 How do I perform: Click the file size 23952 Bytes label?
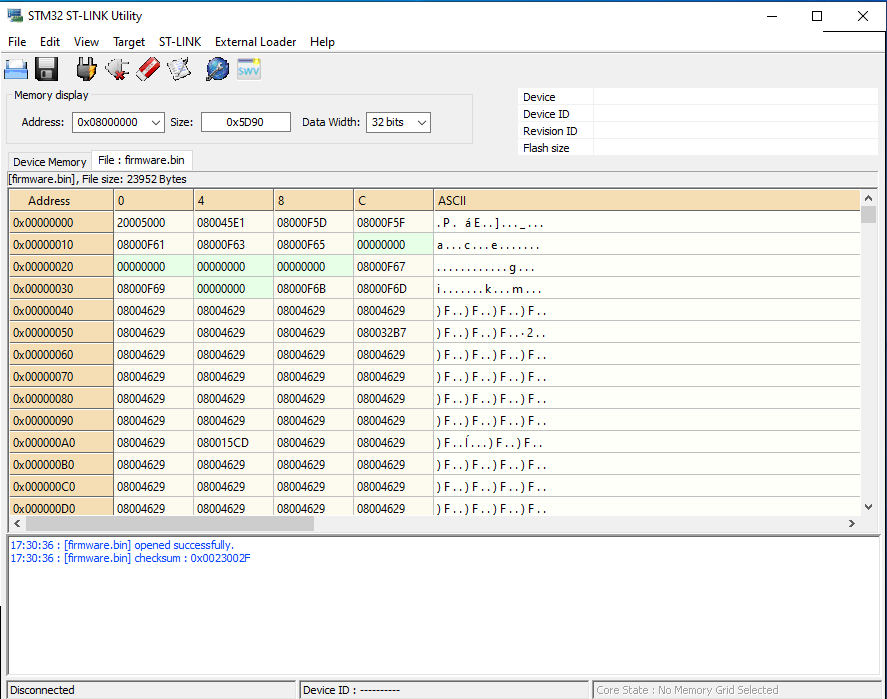pos(134,179)
